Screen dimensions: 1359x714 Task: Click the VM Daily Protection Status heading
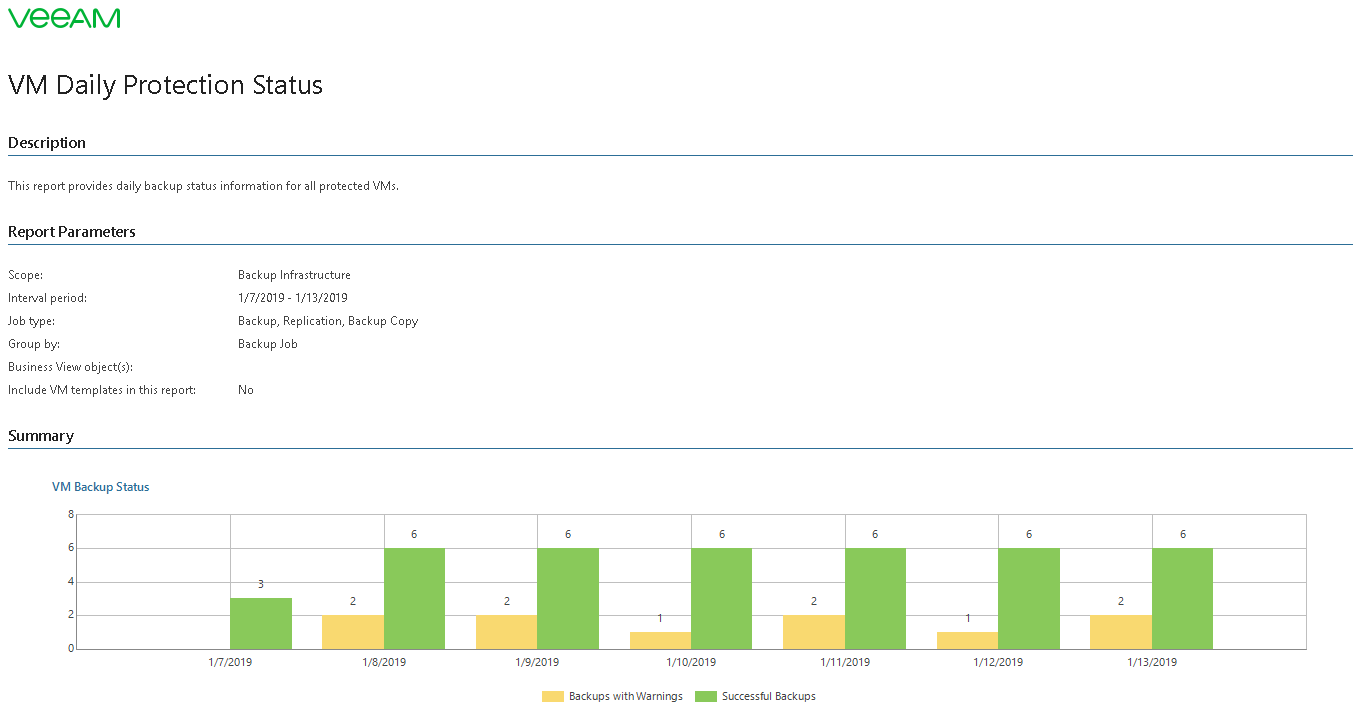[165, 85]
